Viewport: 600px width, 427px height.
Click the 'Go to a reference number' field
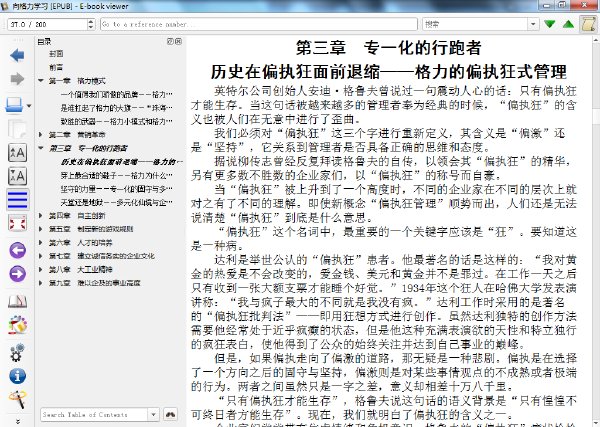coord(259,24)
